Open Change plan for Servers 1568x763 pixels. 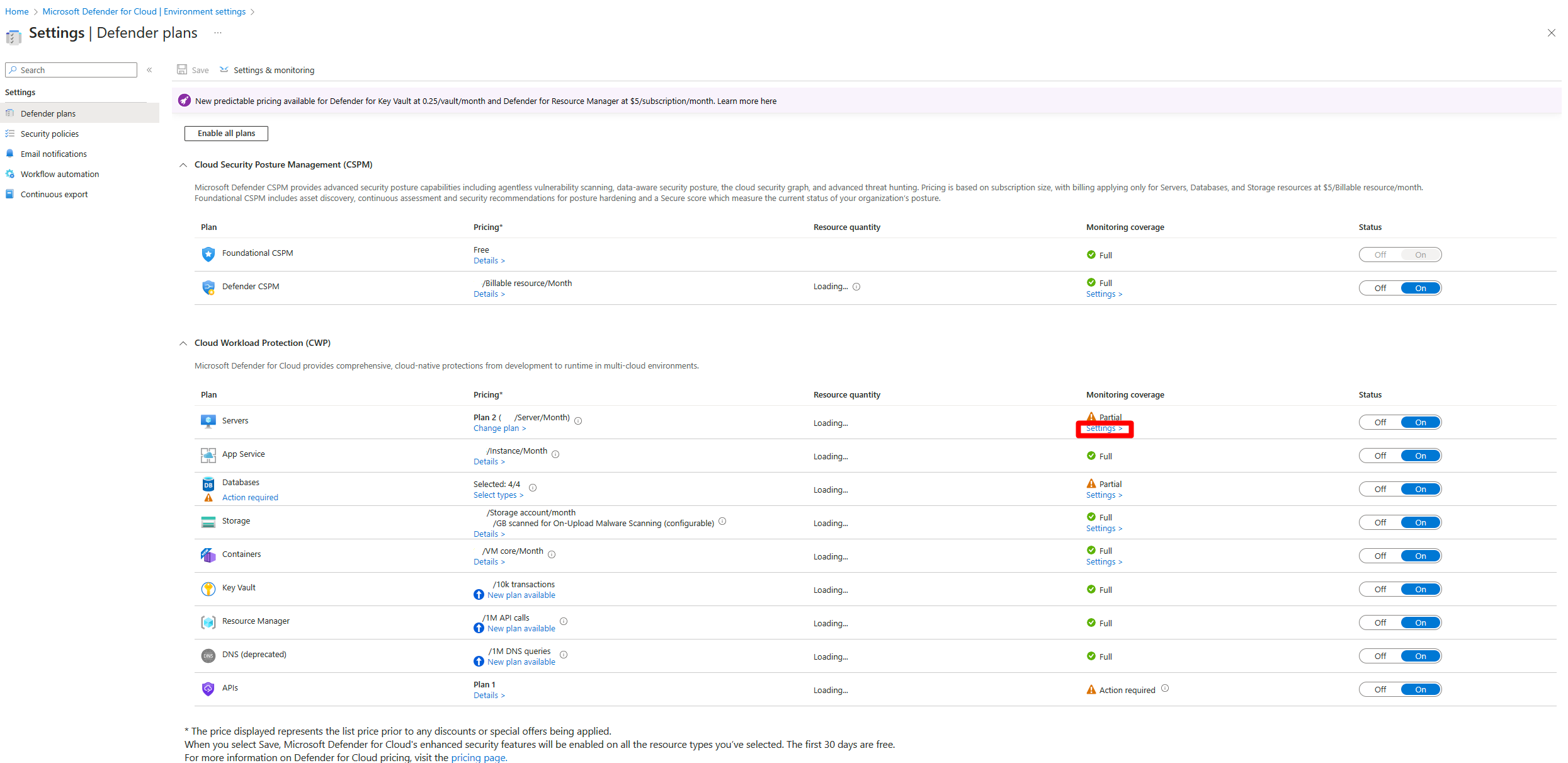click(499, 428)
